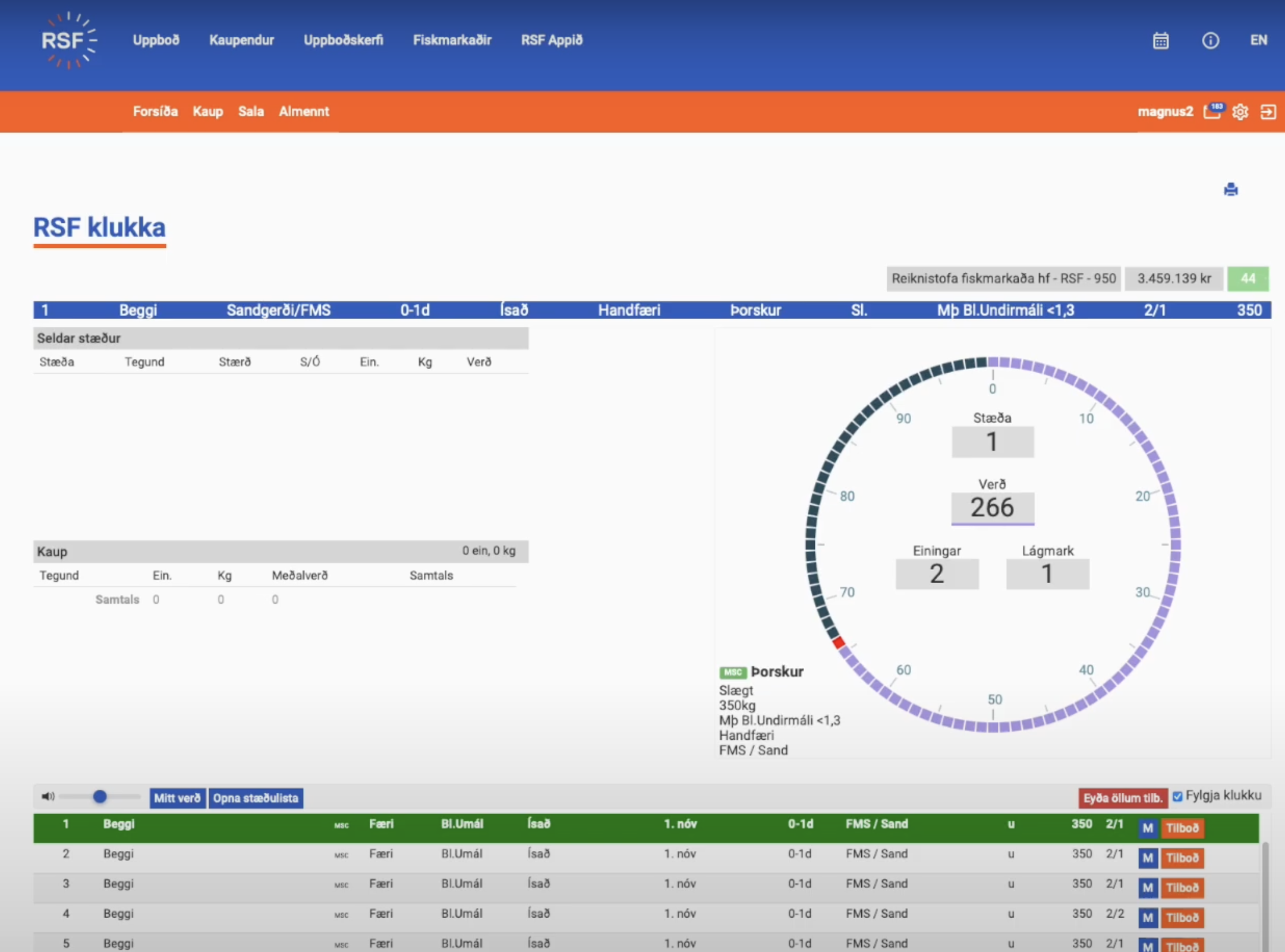The height and width of the screenshot is (952, 1285).
Task: Open the calendar icon in header
Action: [x=1160, y=40]
